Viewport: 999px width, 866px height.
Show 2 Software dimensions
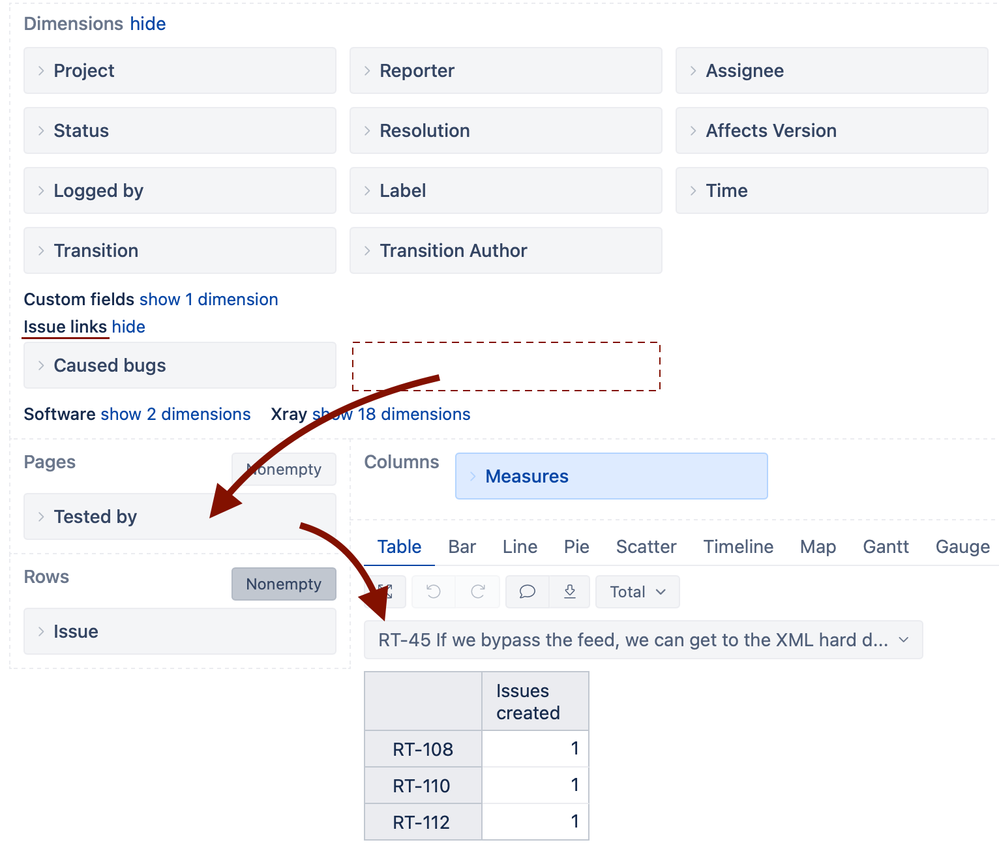(176, 414)
